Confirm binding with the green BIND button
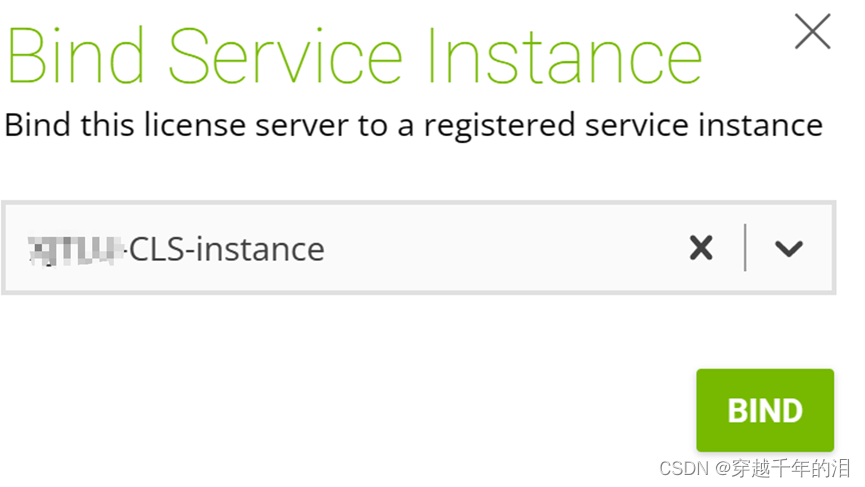 point(765,410)
